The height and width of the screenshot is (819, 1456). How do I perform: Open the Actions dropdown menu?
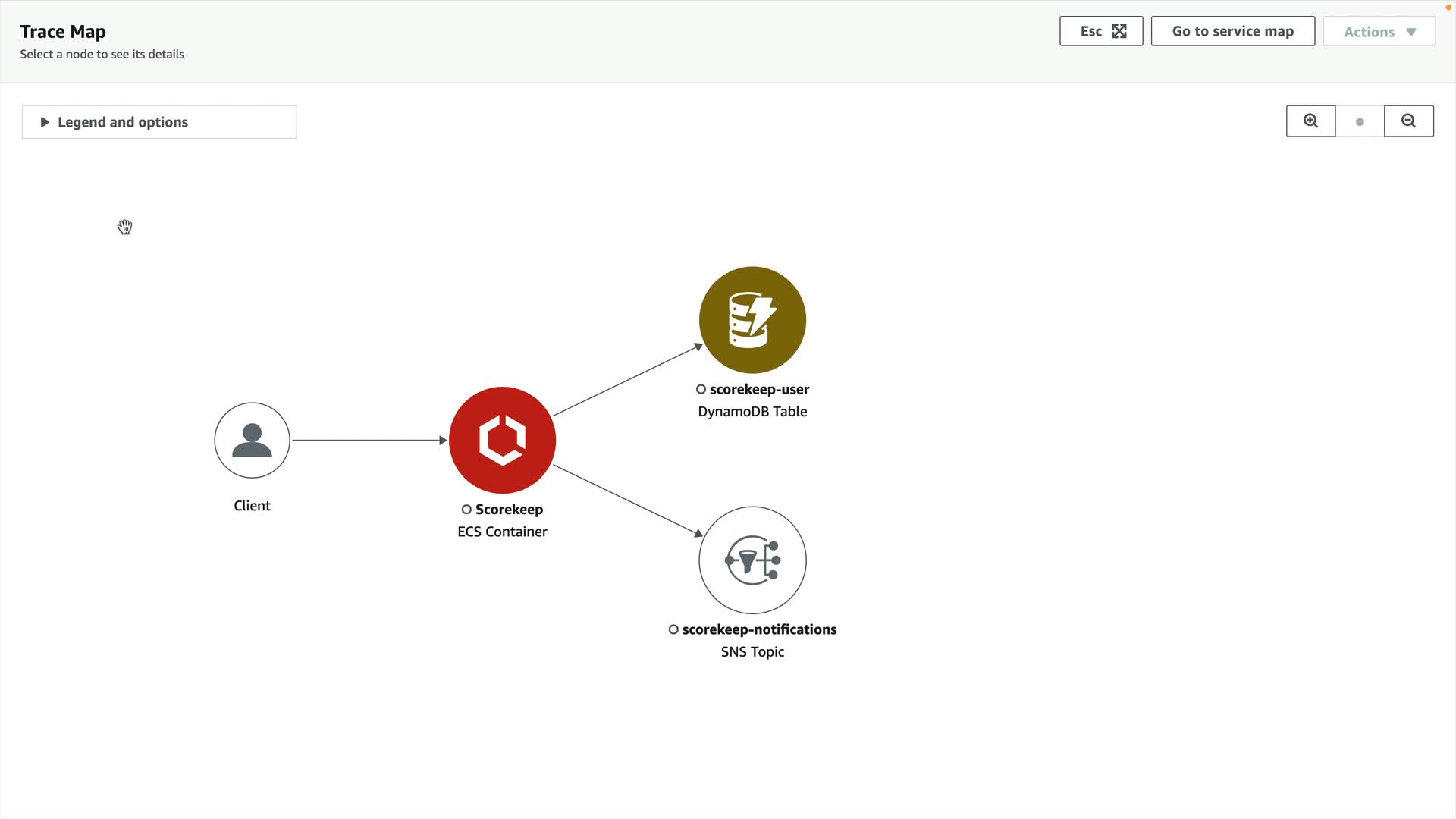[x=1379, y=32]
